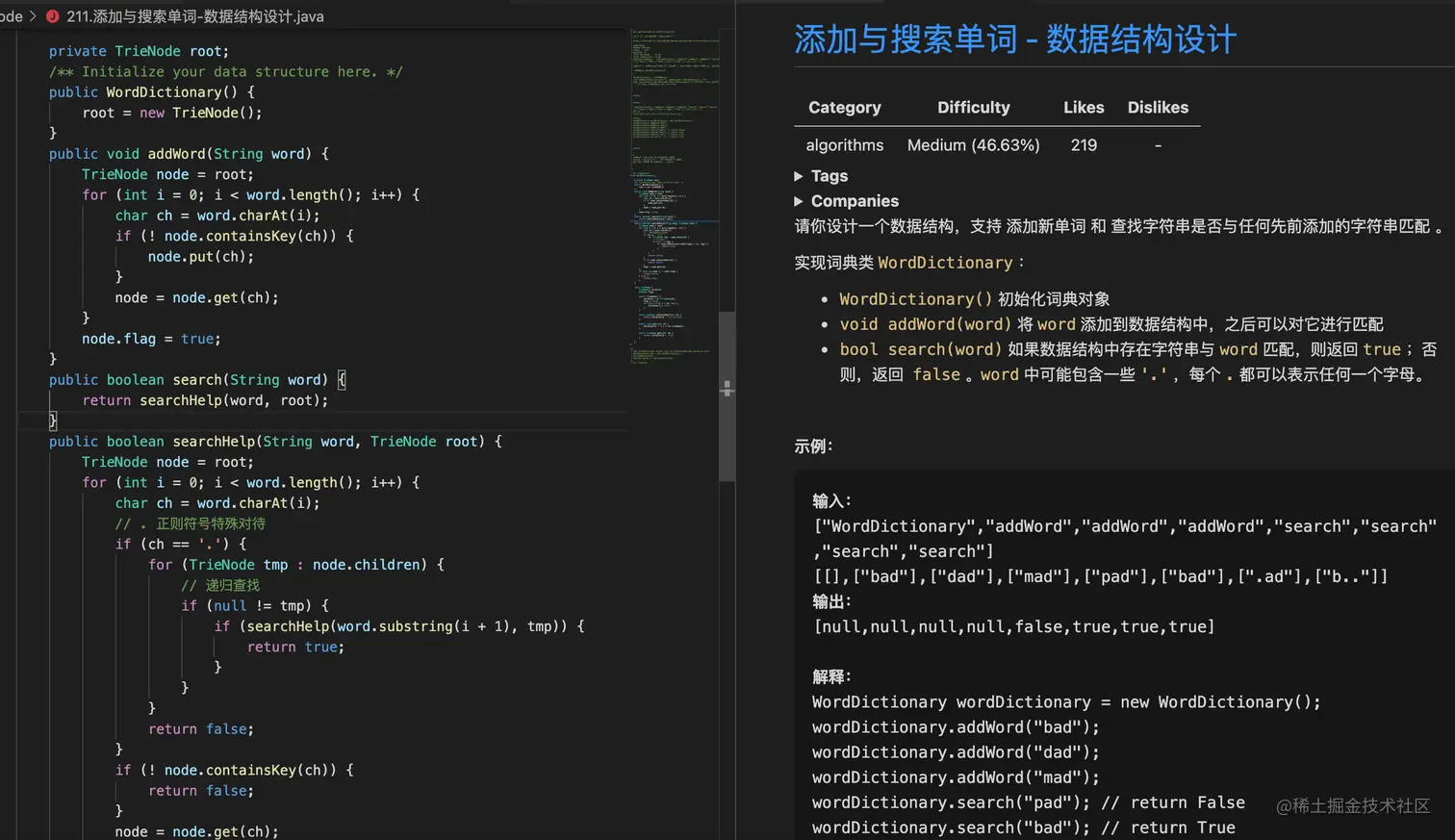
Task: Click the Category column header
Action: pos(845,108)
